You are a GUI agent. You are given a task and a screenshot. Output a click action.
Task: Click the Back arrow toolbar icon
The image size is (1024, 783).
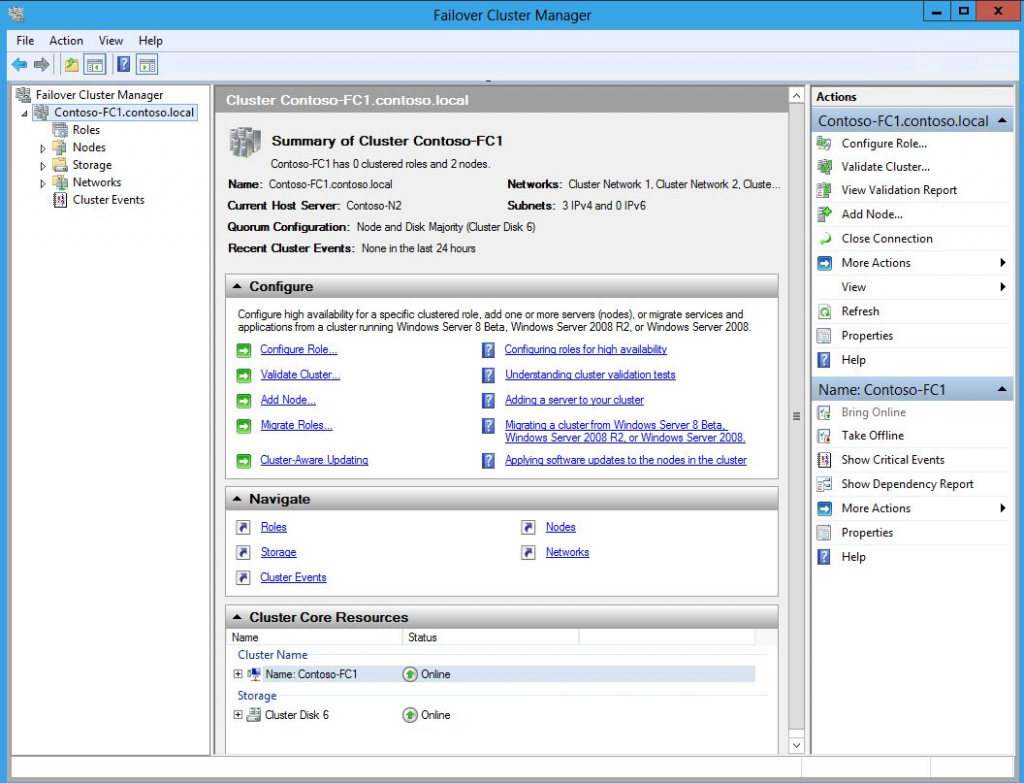(x=20, y=65)
